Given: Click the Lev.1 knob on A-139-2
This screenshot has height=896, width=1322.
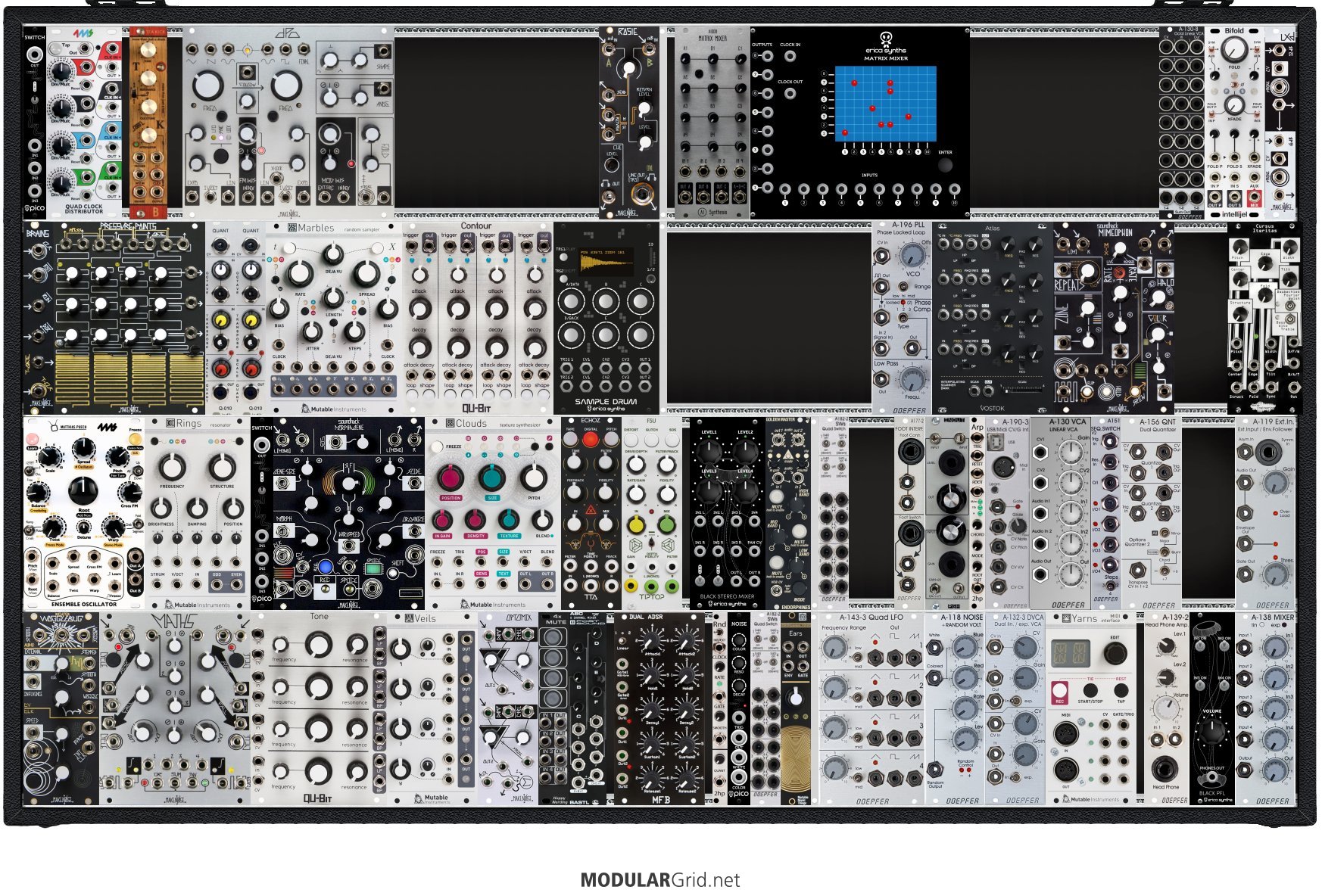Looking at the screenshot, I should click(x=1165, y=646).
